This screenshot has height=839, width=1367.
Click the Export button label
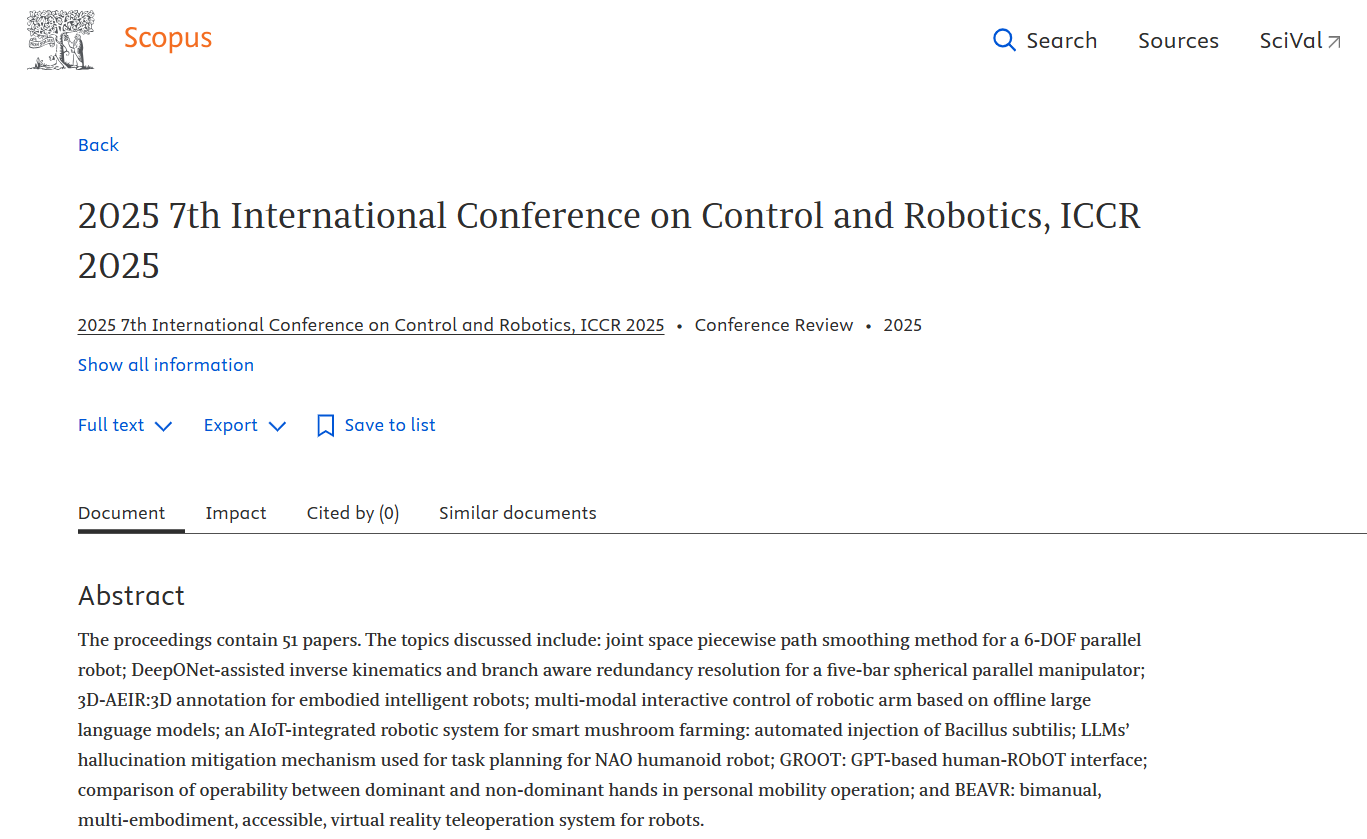point(231,425)
